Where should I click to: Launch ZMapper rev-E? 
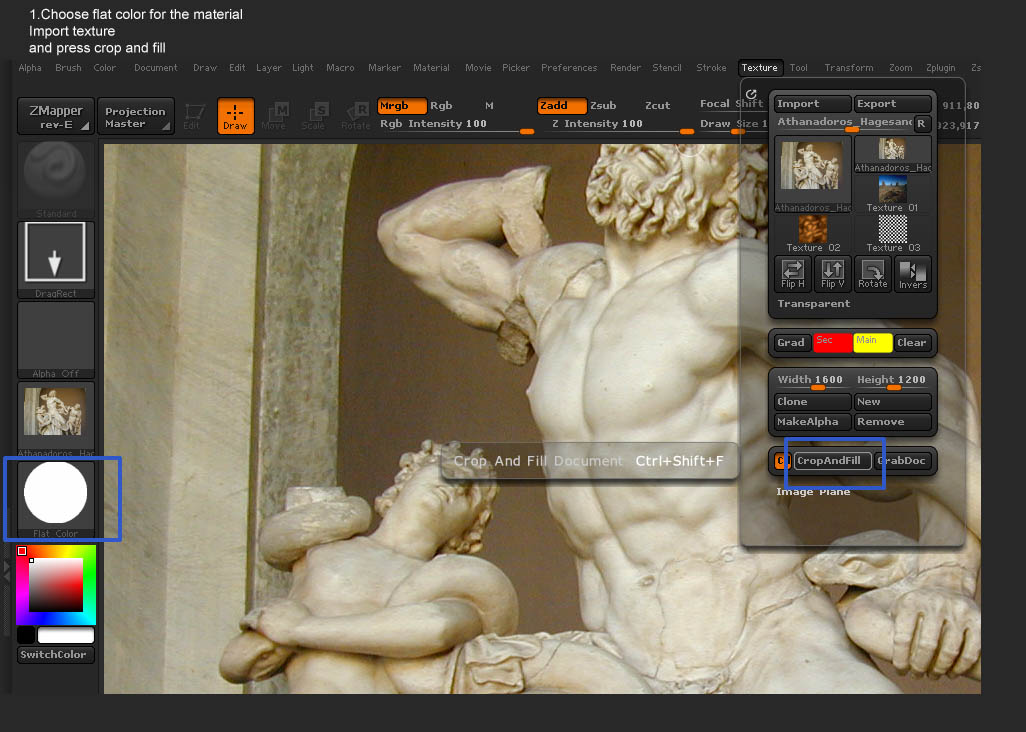coord(56,116)
